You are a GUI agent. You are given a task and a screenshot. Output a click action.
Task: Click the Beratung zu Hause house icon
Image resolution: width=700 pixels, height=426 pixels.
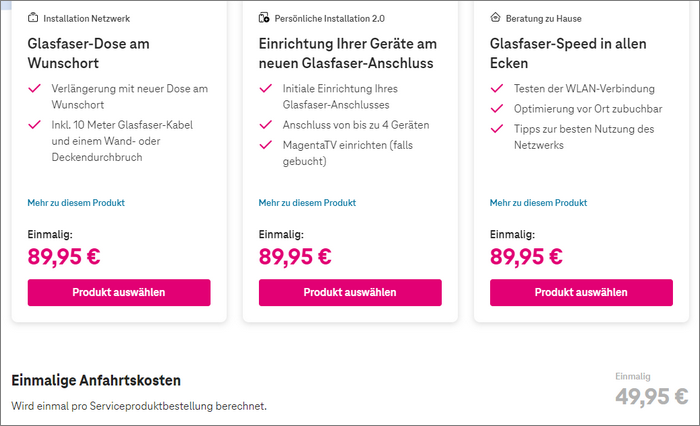[x=495, y=18]
